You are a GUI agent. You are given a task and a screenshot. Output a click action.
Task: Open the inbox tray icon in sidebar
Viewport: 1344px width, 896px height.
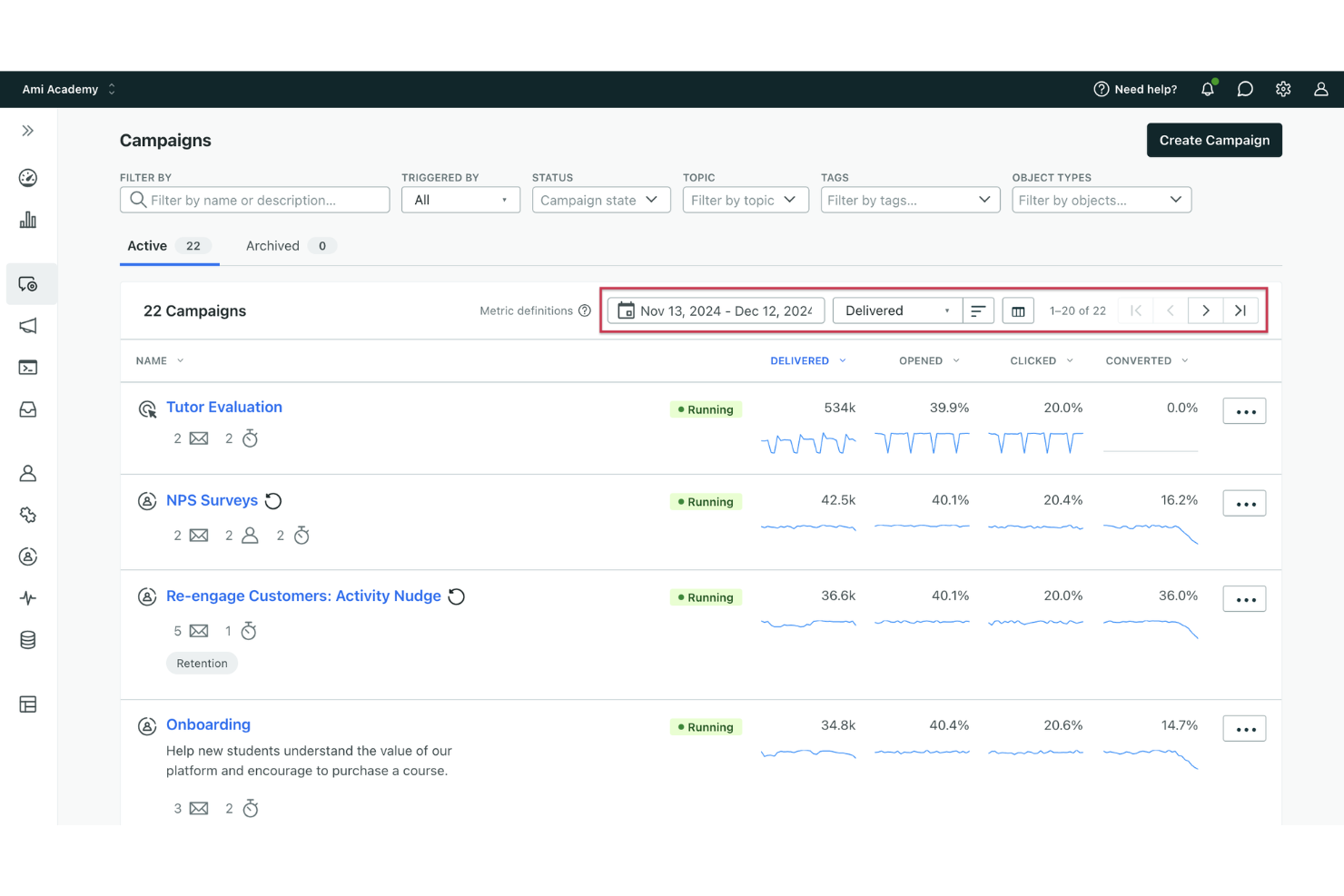click(28, 409)
